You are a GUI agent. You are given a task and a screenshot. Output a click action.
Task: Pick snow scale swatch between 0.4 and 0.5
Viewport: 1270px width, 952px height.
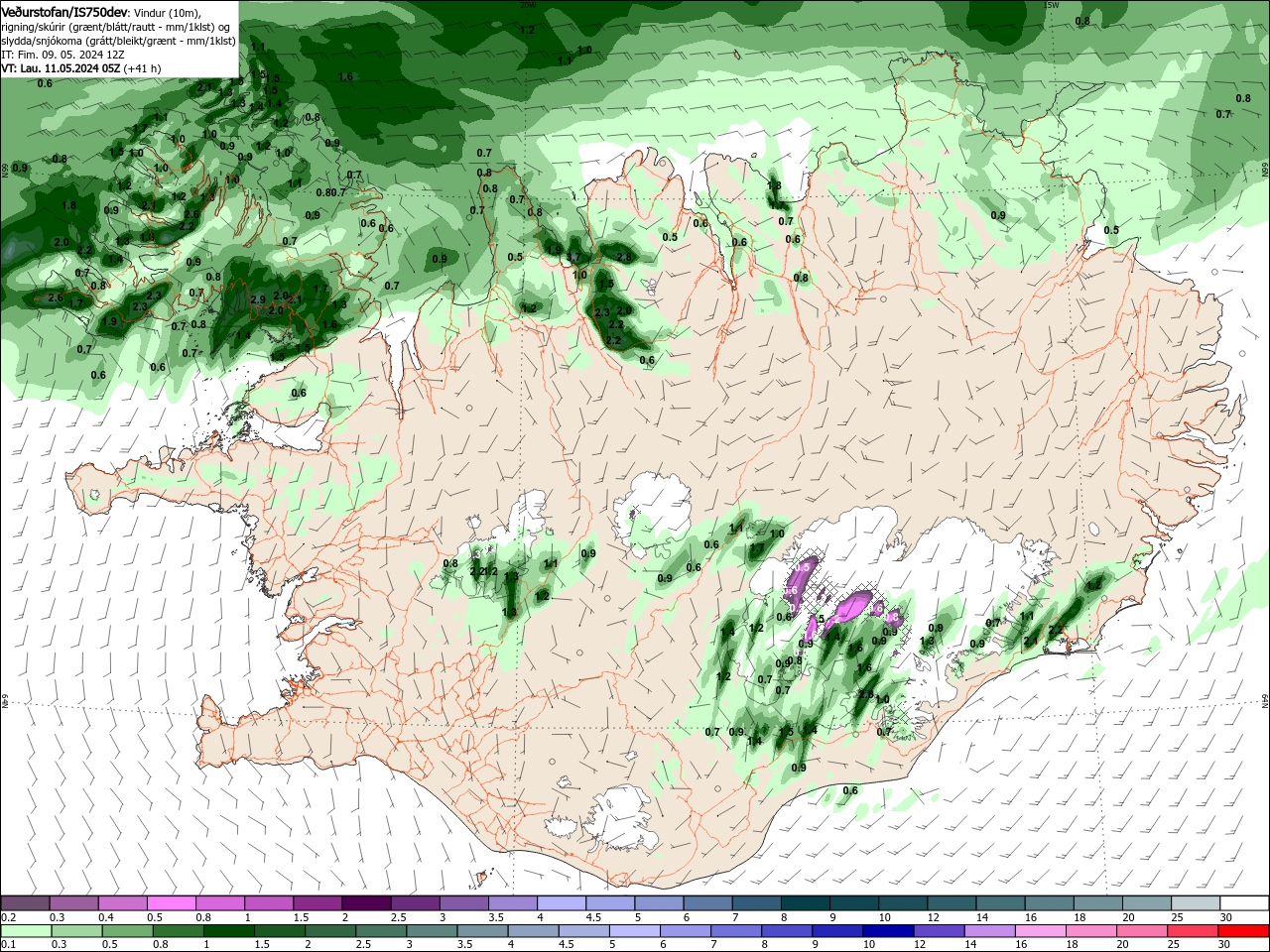coord(122,903)
